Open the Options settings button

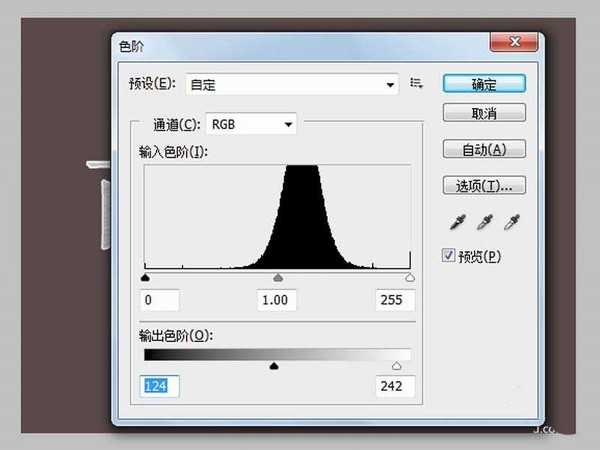click(484, 185)
